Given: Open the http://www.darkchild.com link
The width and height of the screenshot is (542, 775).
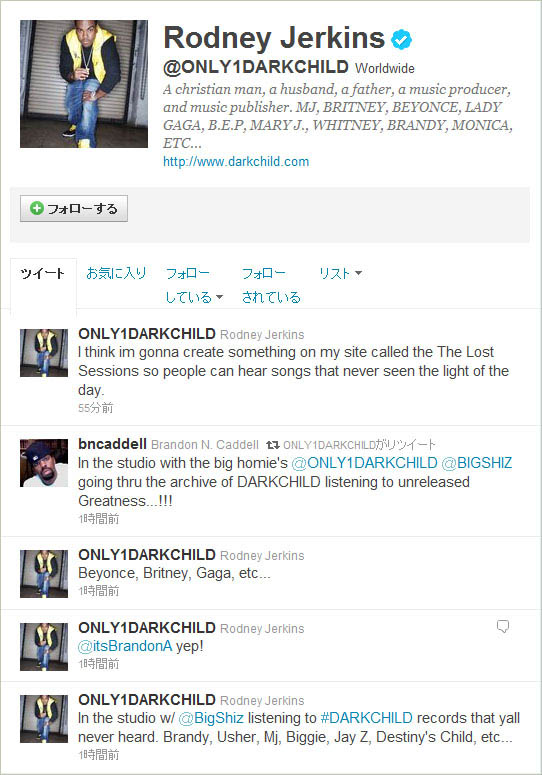Looking at the screenshot, I should pyautogui.click(x=236, y=162).
